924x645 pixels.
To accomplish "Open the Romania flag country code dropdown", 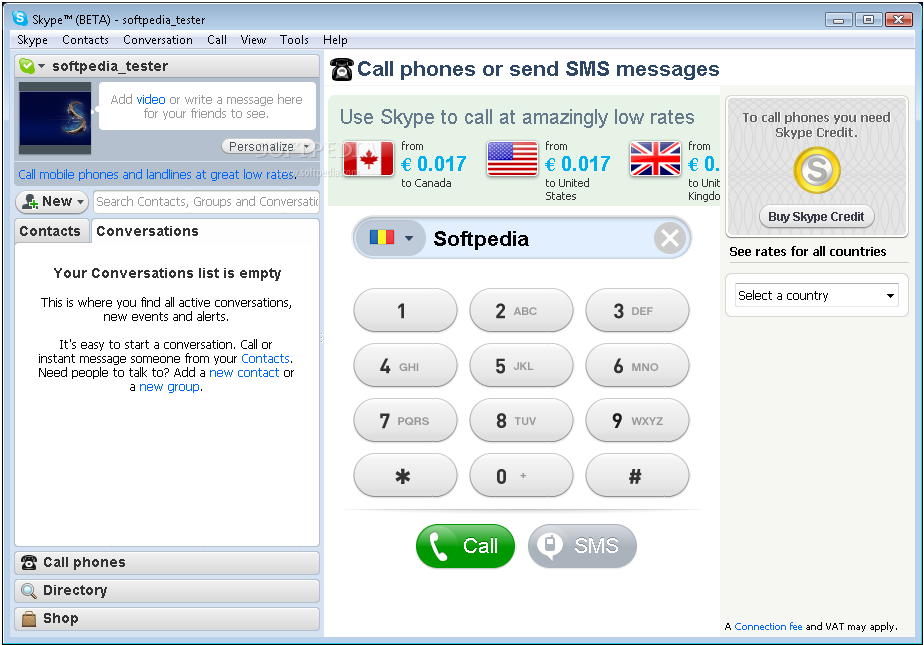I will point(391,238).
